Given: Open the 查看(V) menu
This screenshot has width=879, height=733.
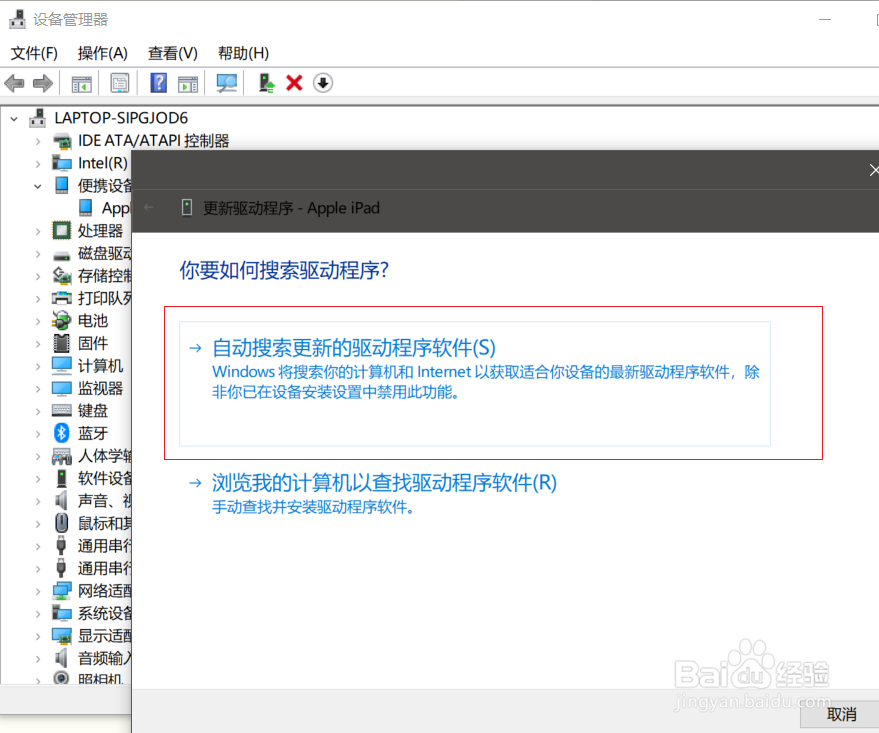Looking at the screenshot, I should (x=170, y=52).
